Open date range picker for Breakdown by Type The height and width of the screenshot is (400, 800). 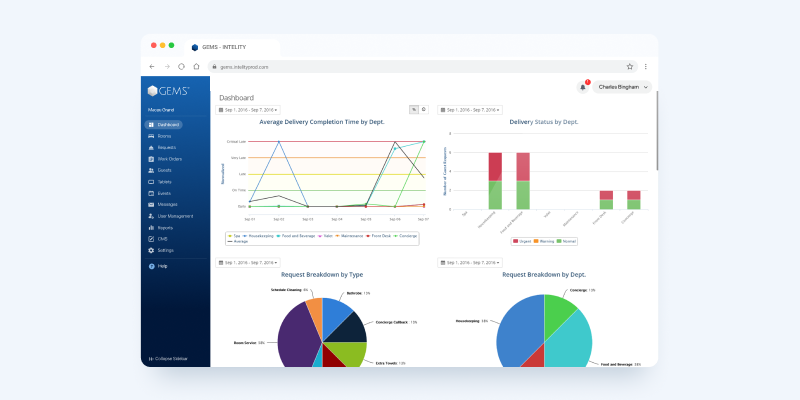[248, 263]
